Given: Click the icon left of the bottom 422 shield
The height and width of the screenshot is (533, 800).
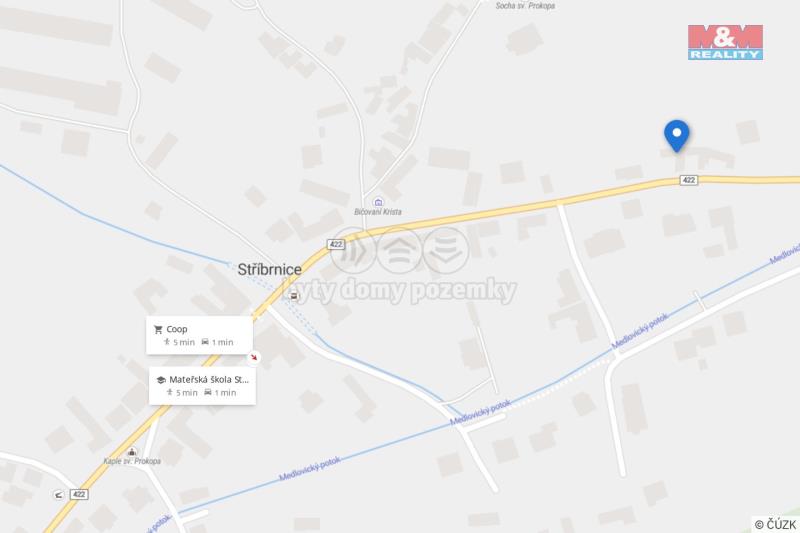Looking at the screenshot, I should [x=59, y=494].
